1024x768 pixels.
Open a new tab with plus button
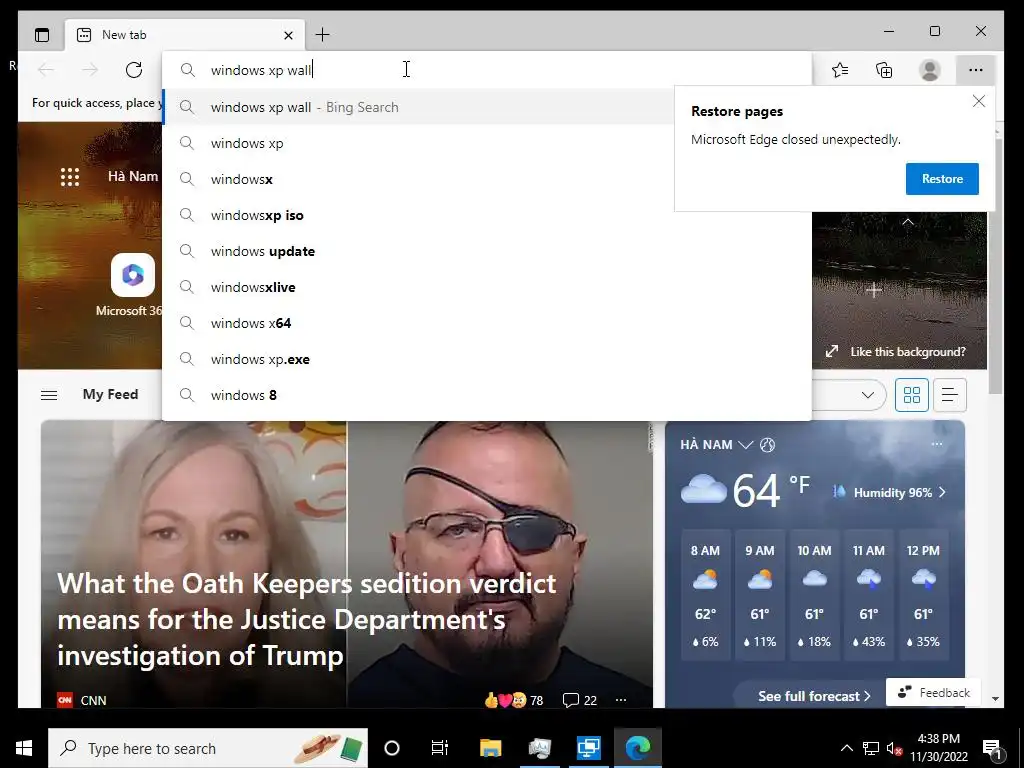tap(322, 35)
